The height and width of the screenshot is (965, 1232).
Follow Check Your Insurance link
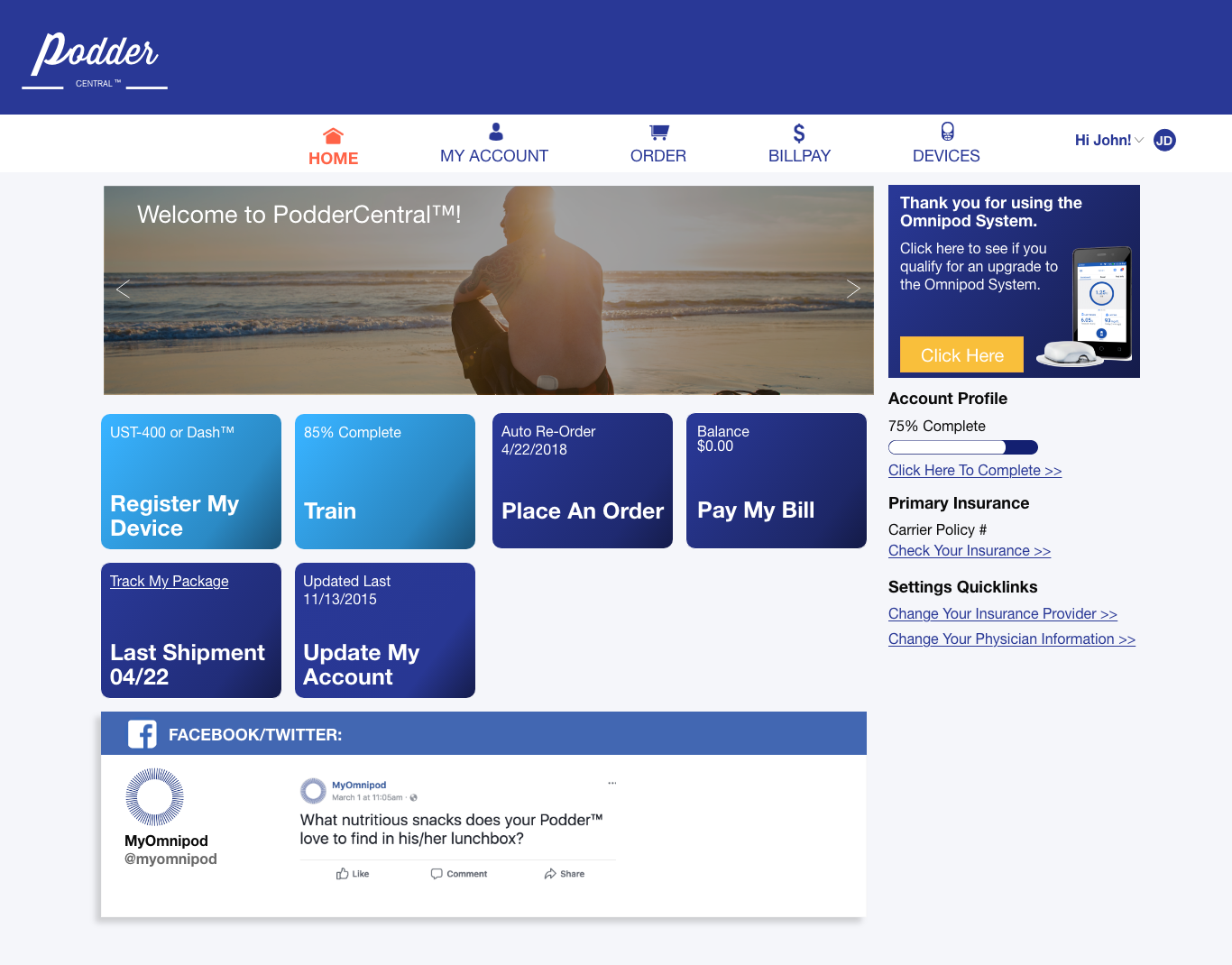pyautogui.click(x=970, y=551)
